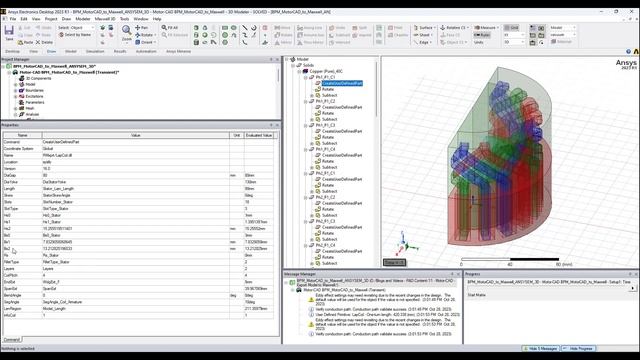This screenshot has width=640, height=360.
Task: Switch to the Automation ribbon tab
Action: click(x=146, y=51)
